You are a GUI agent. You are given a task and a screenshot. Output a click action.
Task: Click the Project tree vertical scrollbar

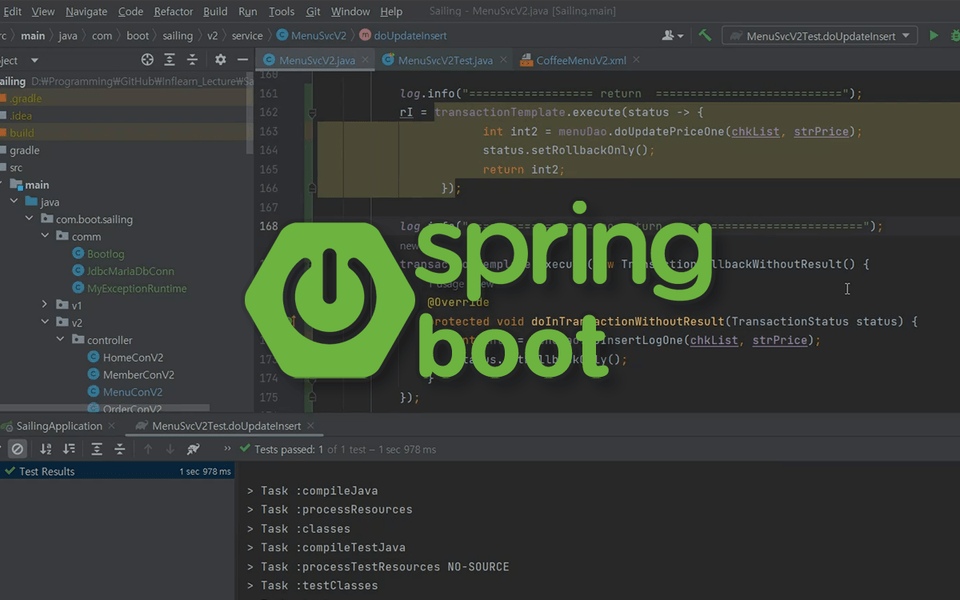[249, 113]
